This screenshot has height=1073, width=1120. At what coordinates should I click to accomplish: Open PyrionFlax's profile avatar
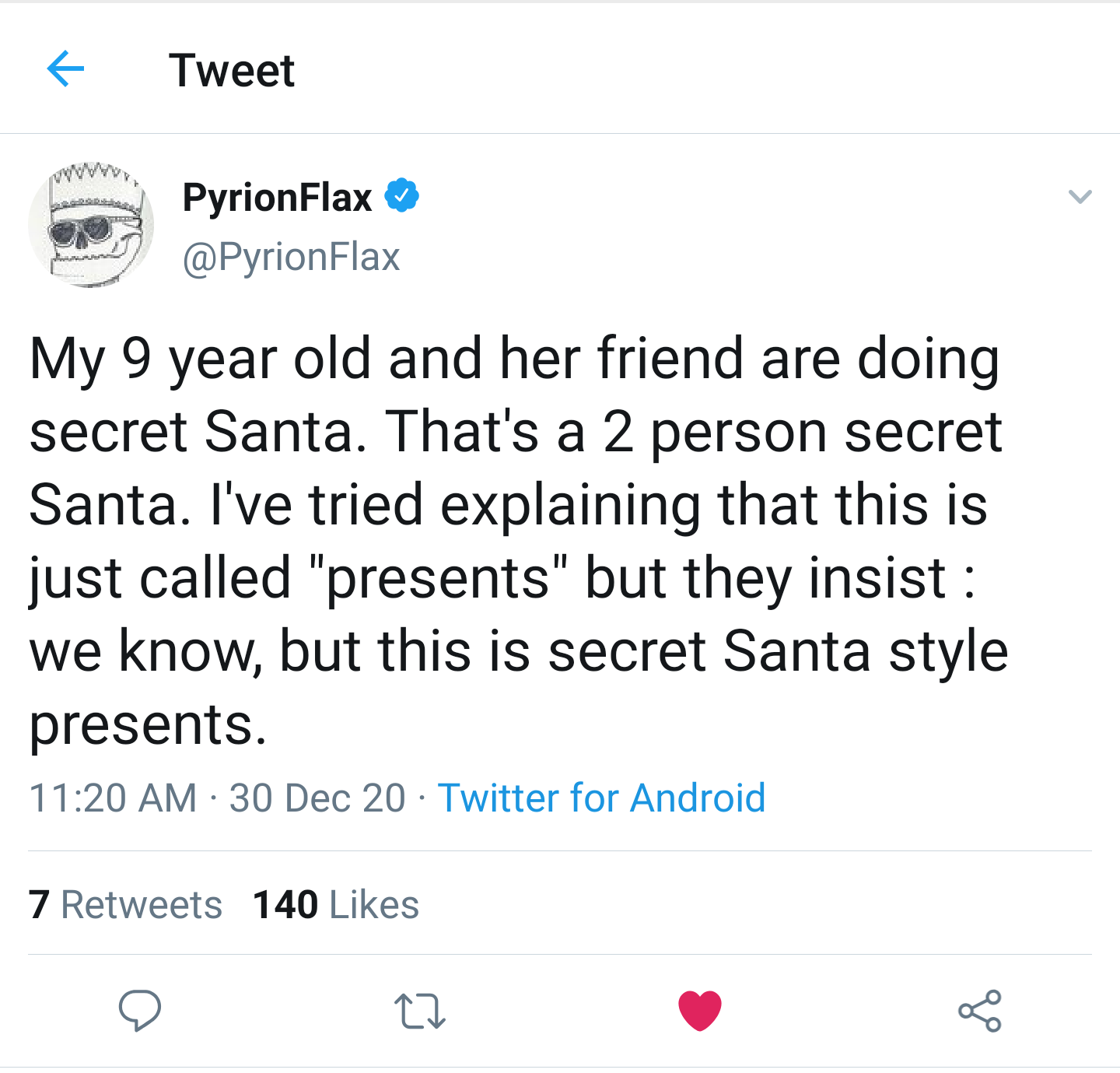(x=90, y=225)
